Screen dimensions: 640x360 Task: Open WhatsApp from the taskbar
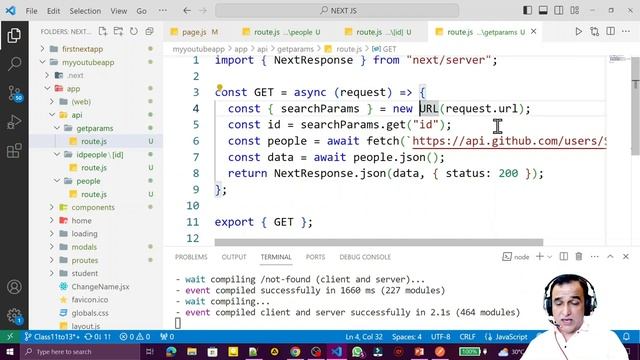[357, 351]
